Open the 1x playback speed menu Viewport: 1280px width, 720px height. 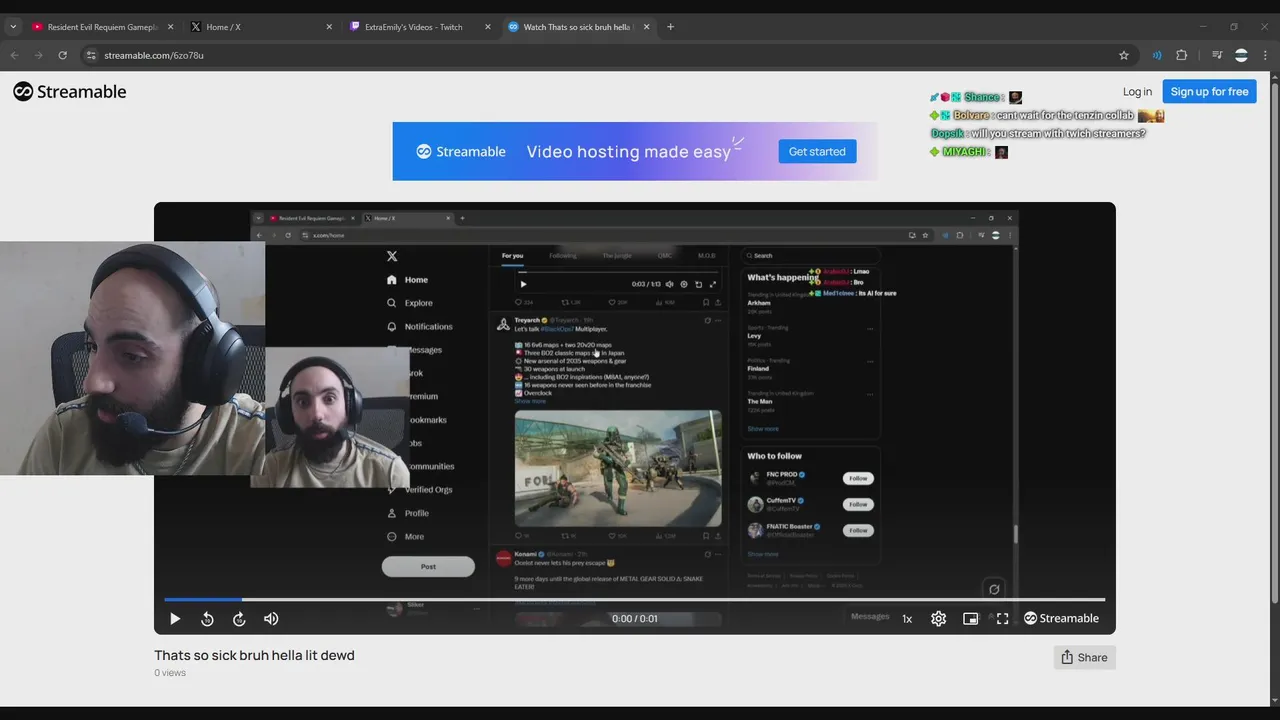pyautogui.click(x=907, y=619)
